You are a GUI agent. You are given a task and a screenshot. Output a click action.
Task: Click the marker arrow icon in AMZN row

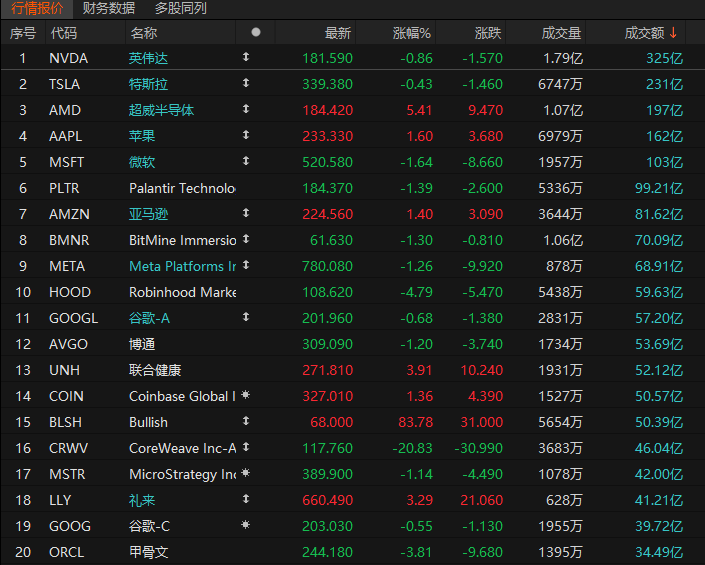pos(246,213)
